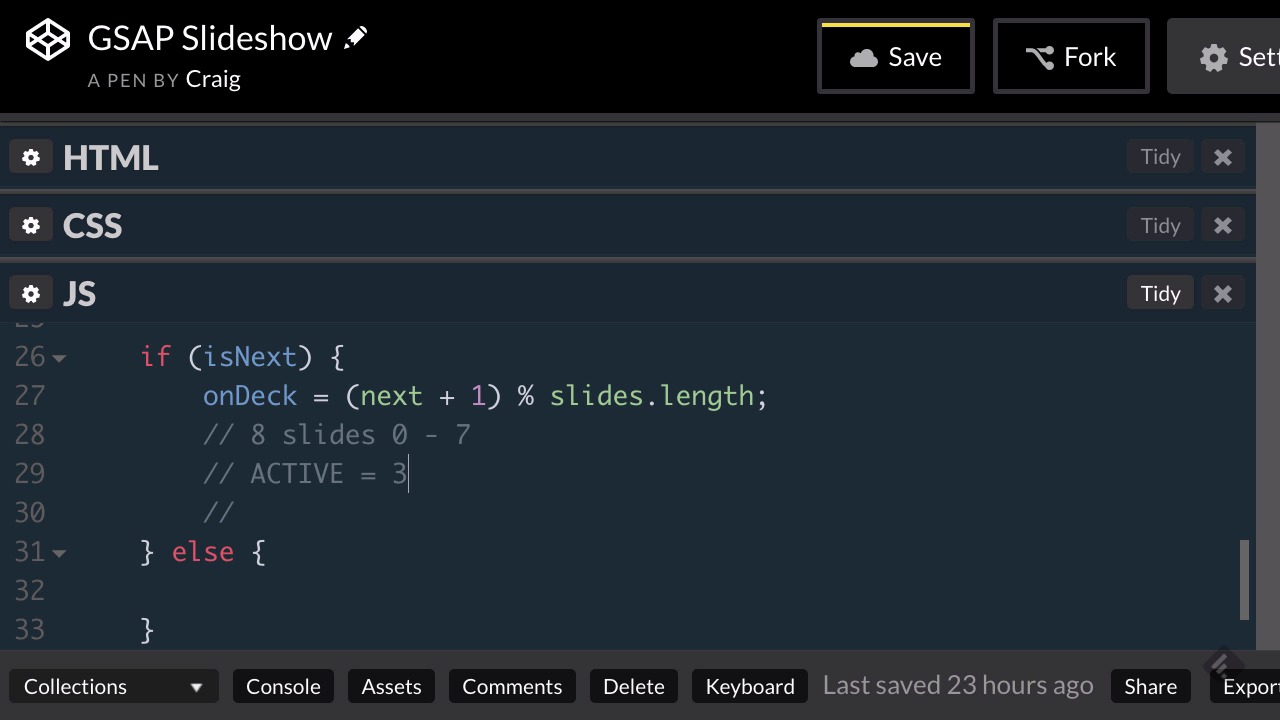Tidy the HTML code
This screenshot has height=720, width=1280.
coord(1160,157)
